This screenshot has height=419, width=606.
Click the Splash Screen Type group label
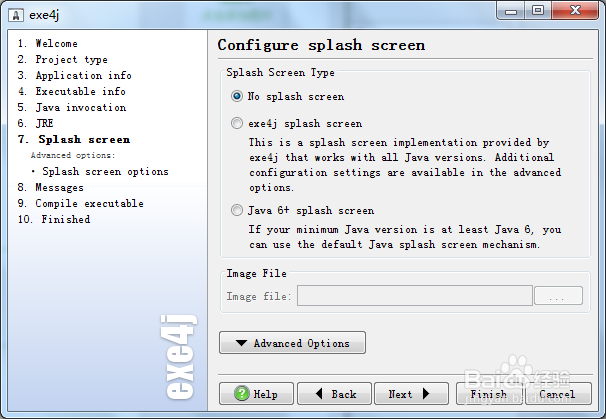click(281, 72)
